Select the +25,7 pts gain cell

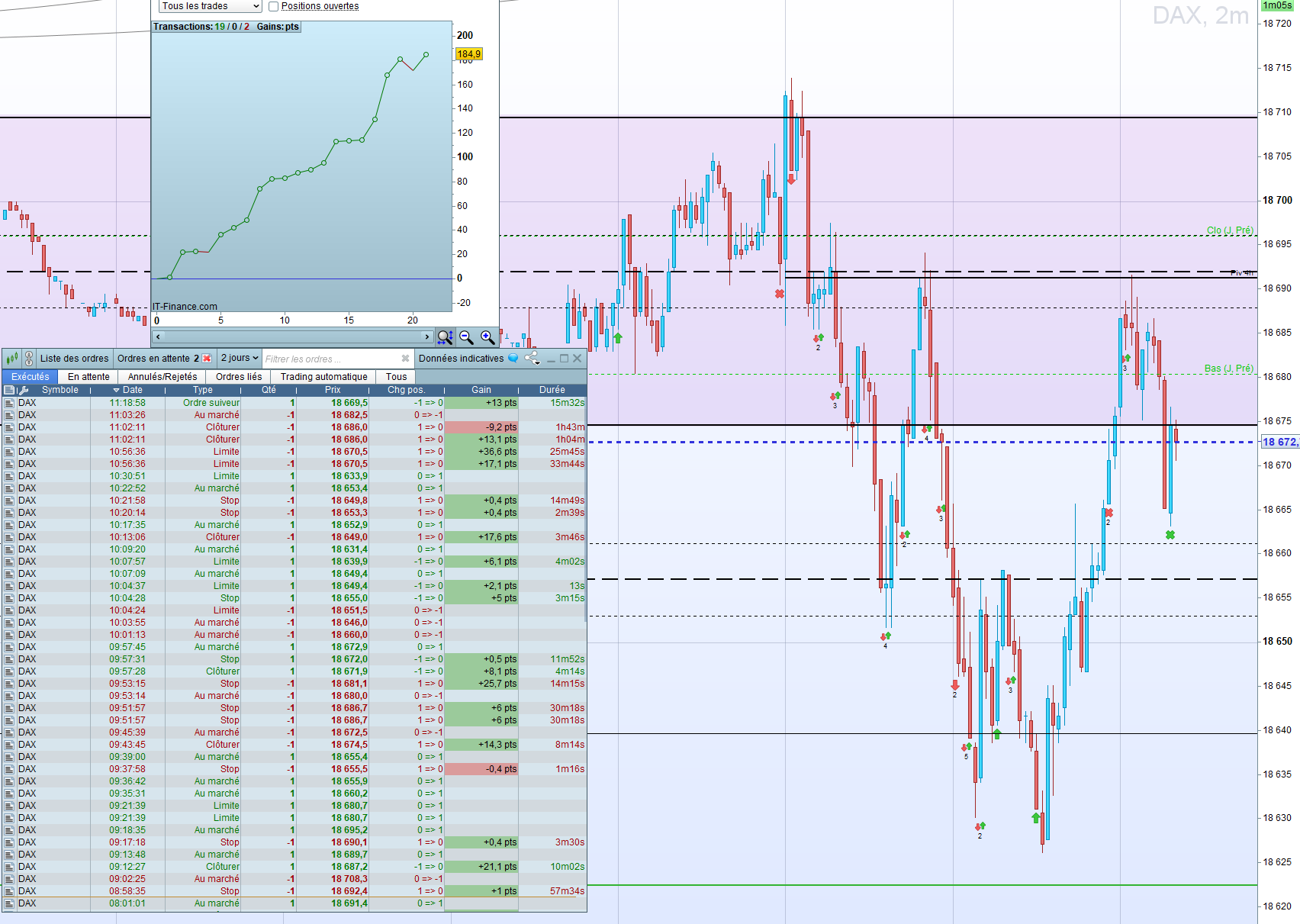[x=481, y=684]
